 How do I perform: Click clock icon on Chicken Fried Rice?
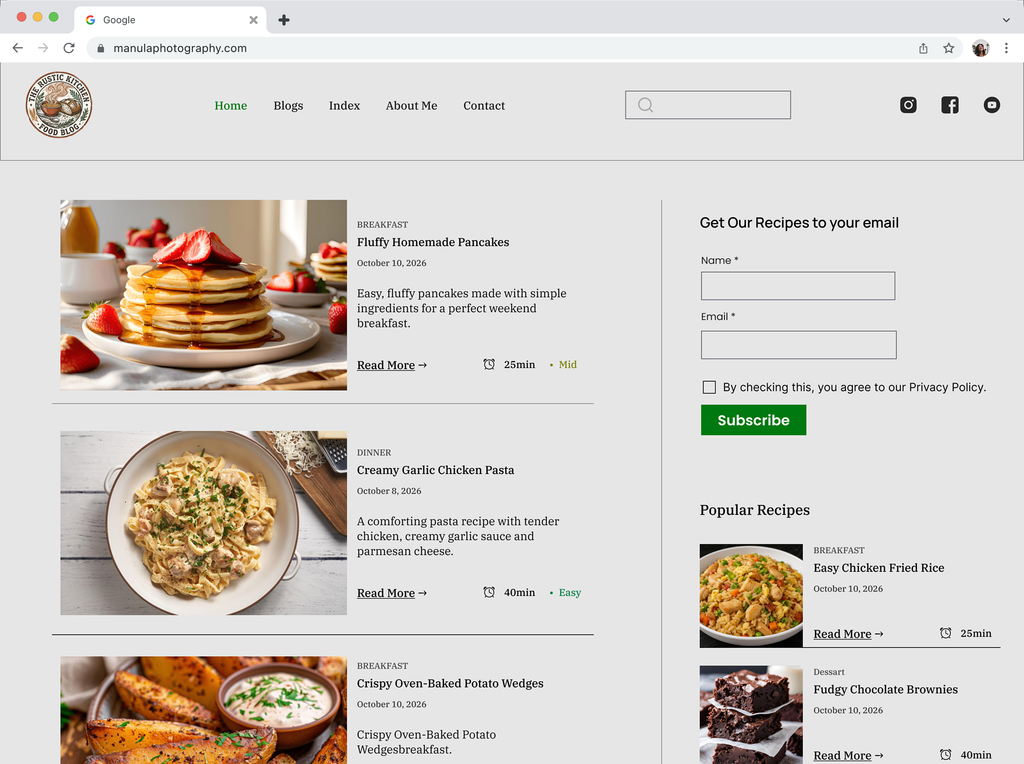(x=945, y=633)
